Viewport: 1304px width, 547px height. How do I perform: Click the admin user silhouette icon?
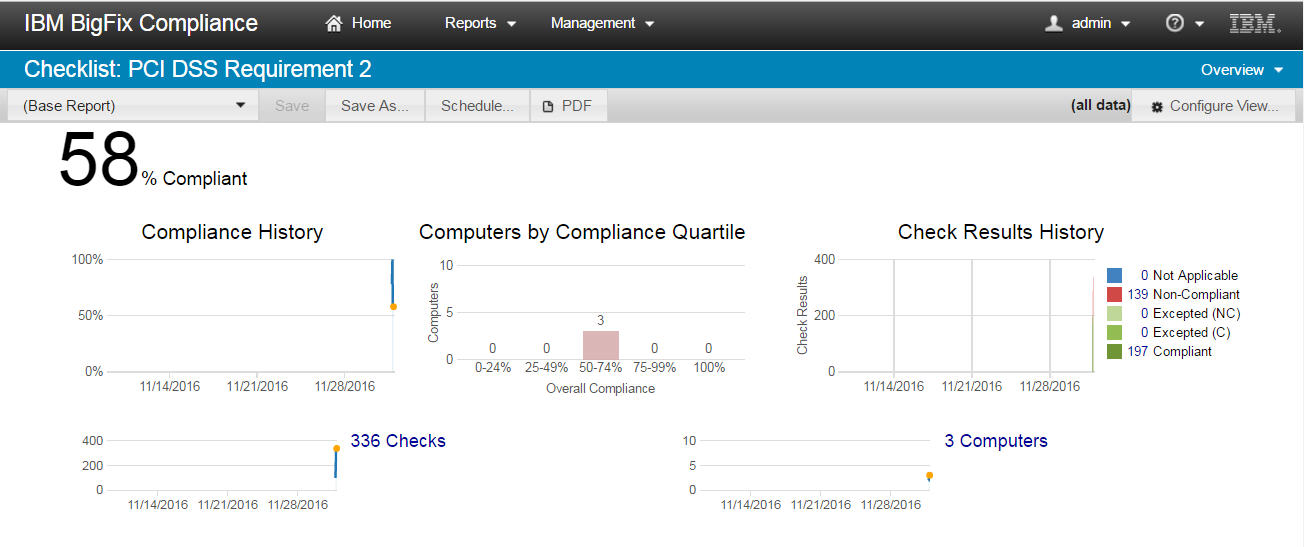1053,23
